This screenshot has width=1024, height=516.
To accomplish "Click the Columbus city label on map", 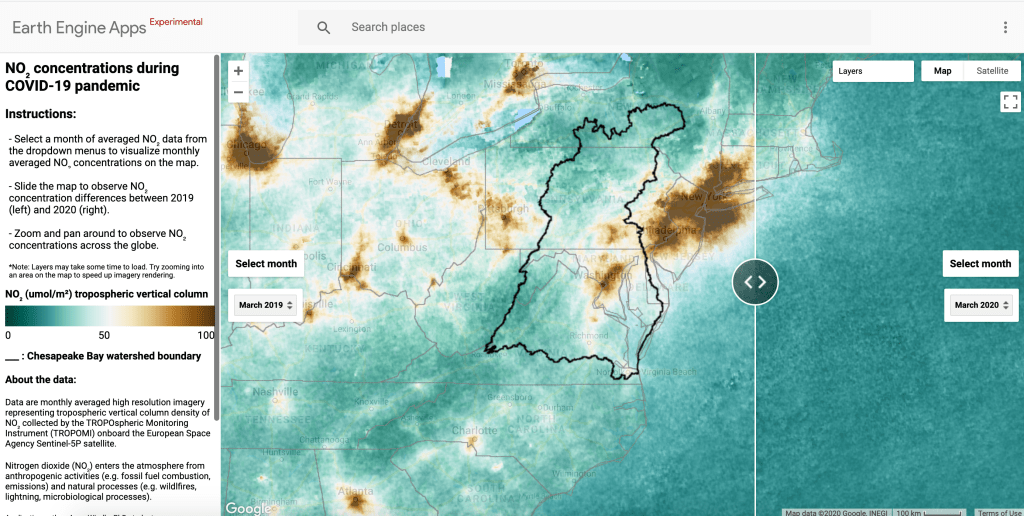I will 402,248.
